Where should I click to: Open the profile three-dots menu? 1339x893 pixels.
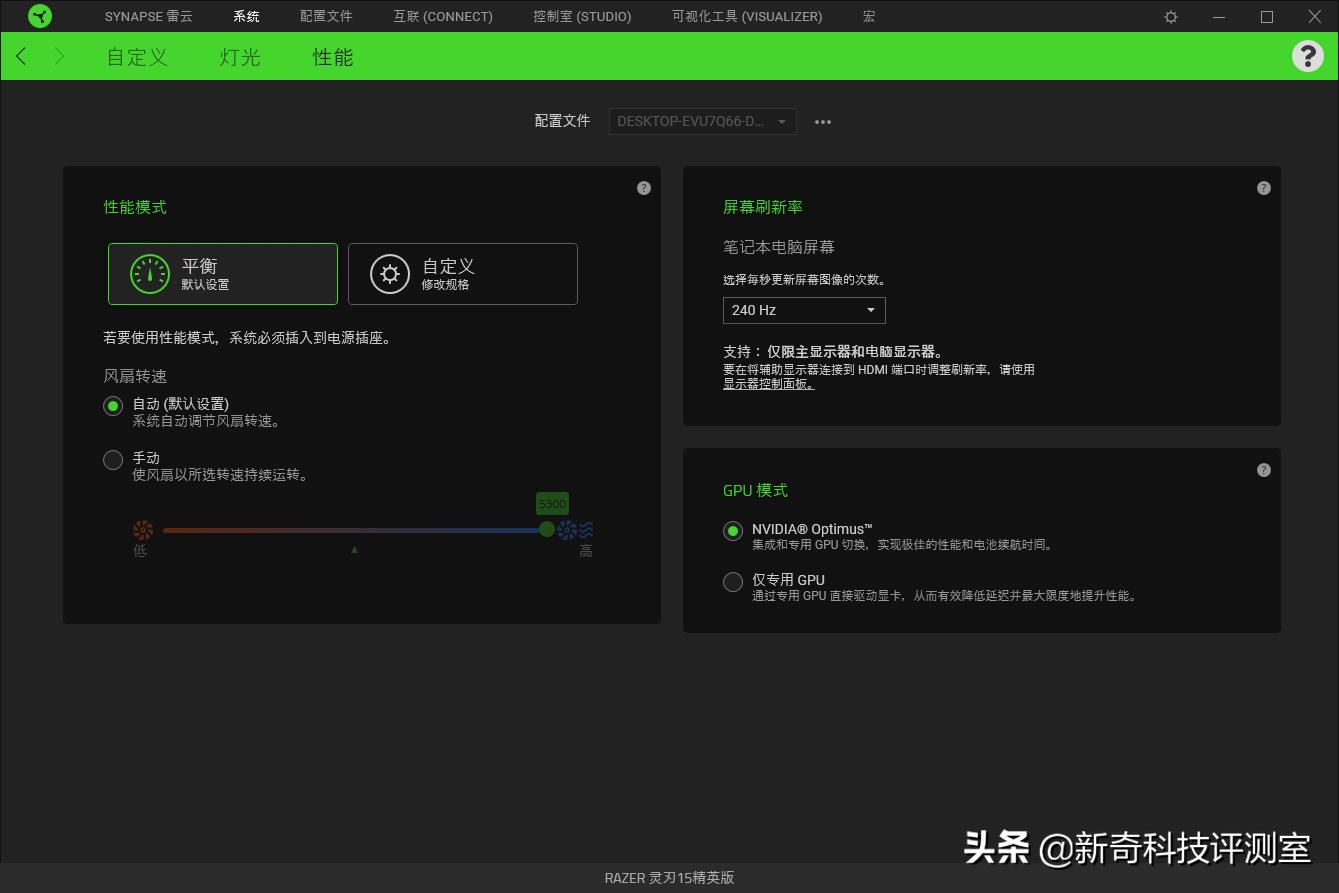point(823,122)
